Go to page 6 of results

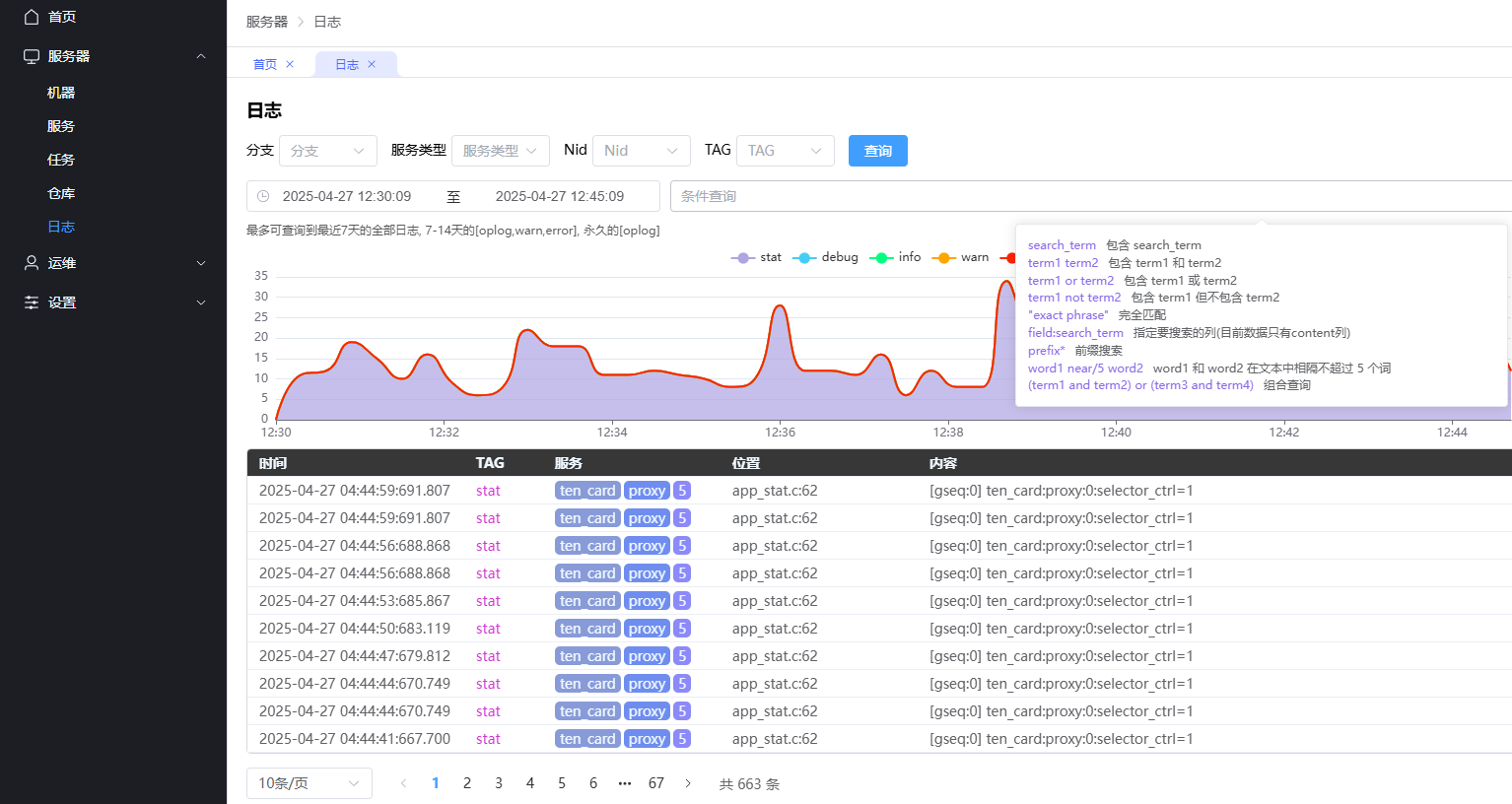[x=593, y=783]
